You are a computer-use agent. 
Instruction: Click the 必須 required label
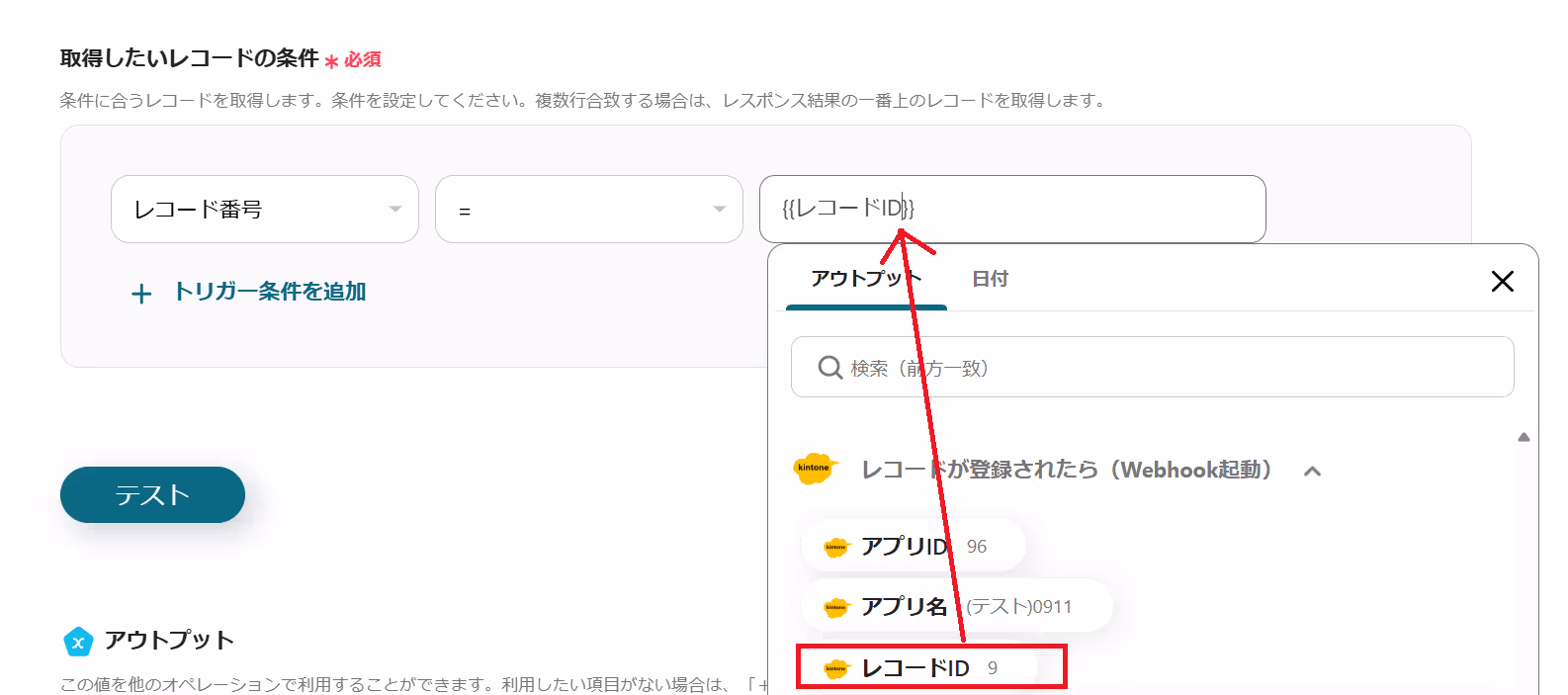click(362, 59)
